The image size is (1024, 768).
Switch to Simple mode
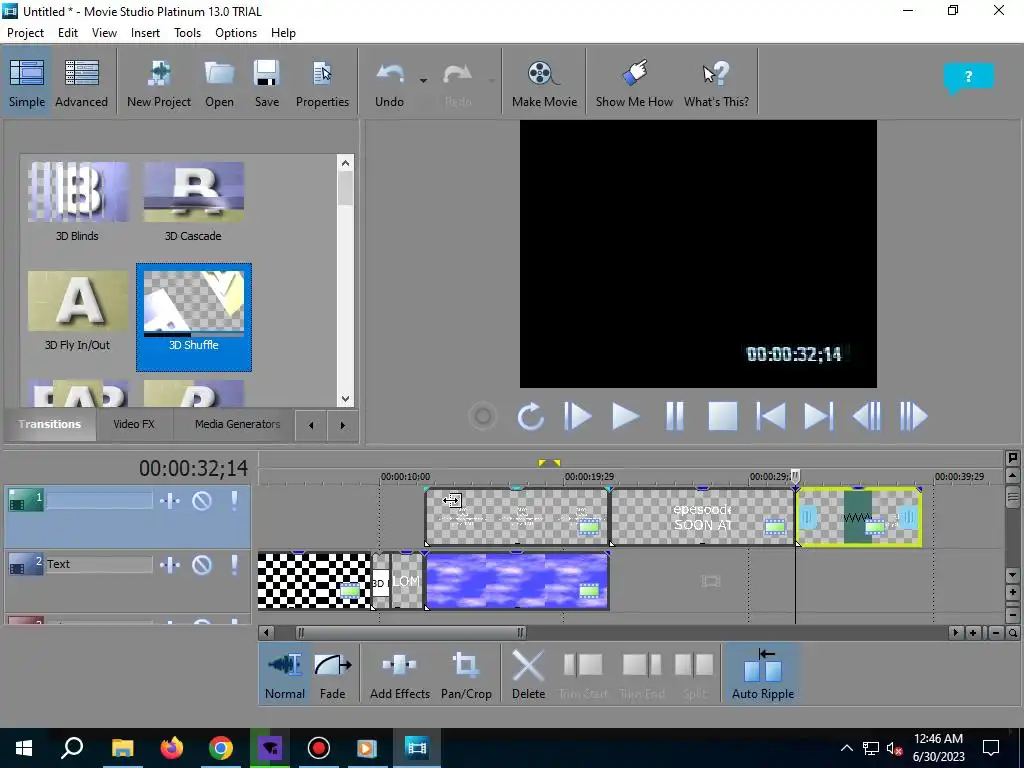click(27, 82)
